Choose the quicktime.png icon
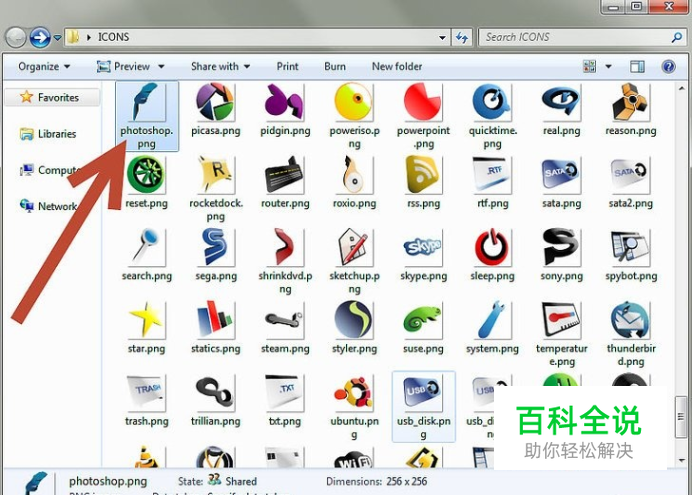Viewport: 692px width, 495px height. (x=492, y=102)
